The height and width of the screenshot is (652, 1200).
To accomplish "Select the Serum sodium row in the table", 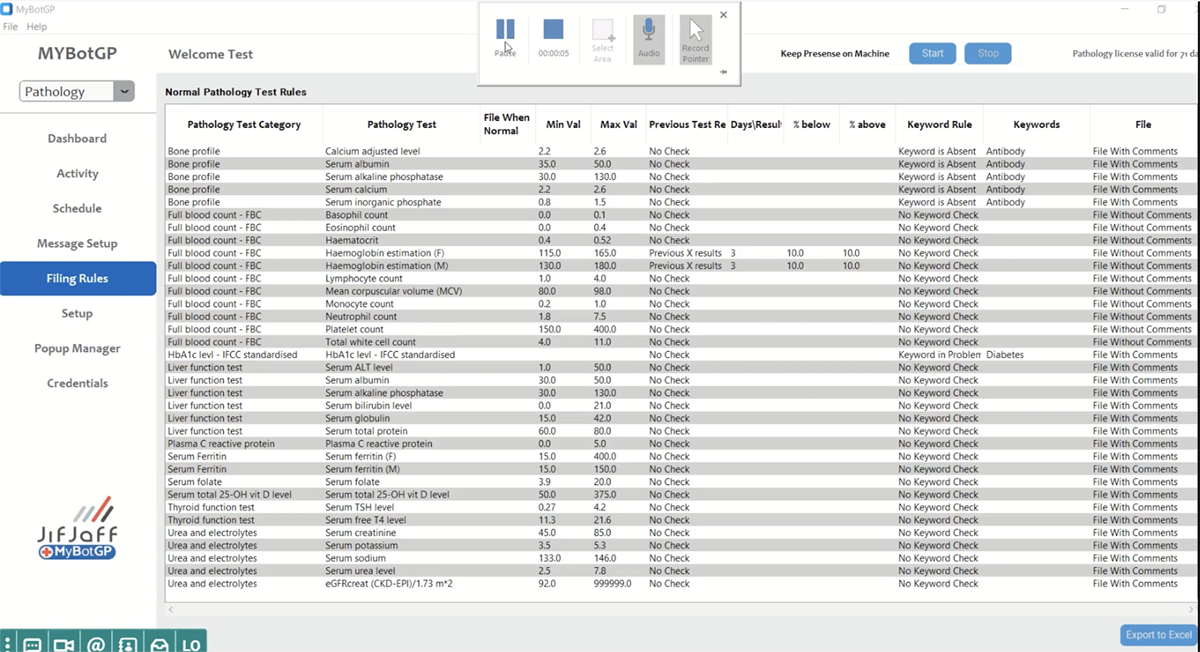I will coord(400,558).
